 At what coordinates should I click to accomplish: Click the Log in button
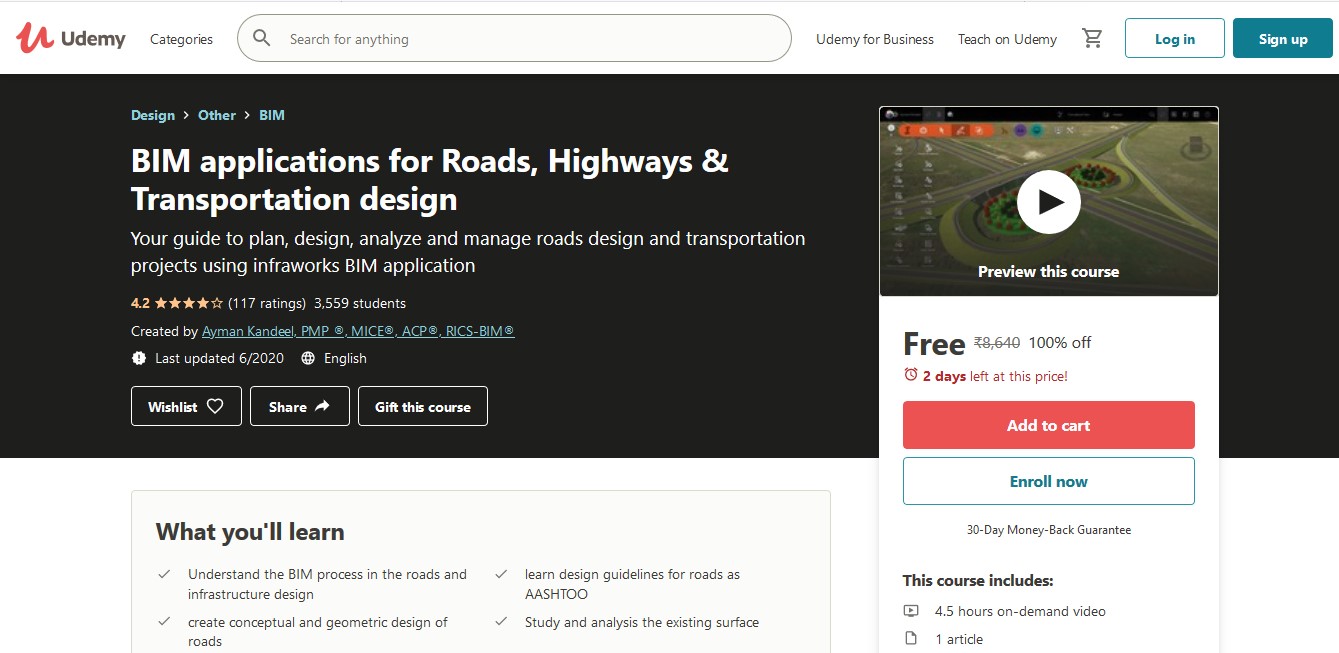pos(1175,38)
